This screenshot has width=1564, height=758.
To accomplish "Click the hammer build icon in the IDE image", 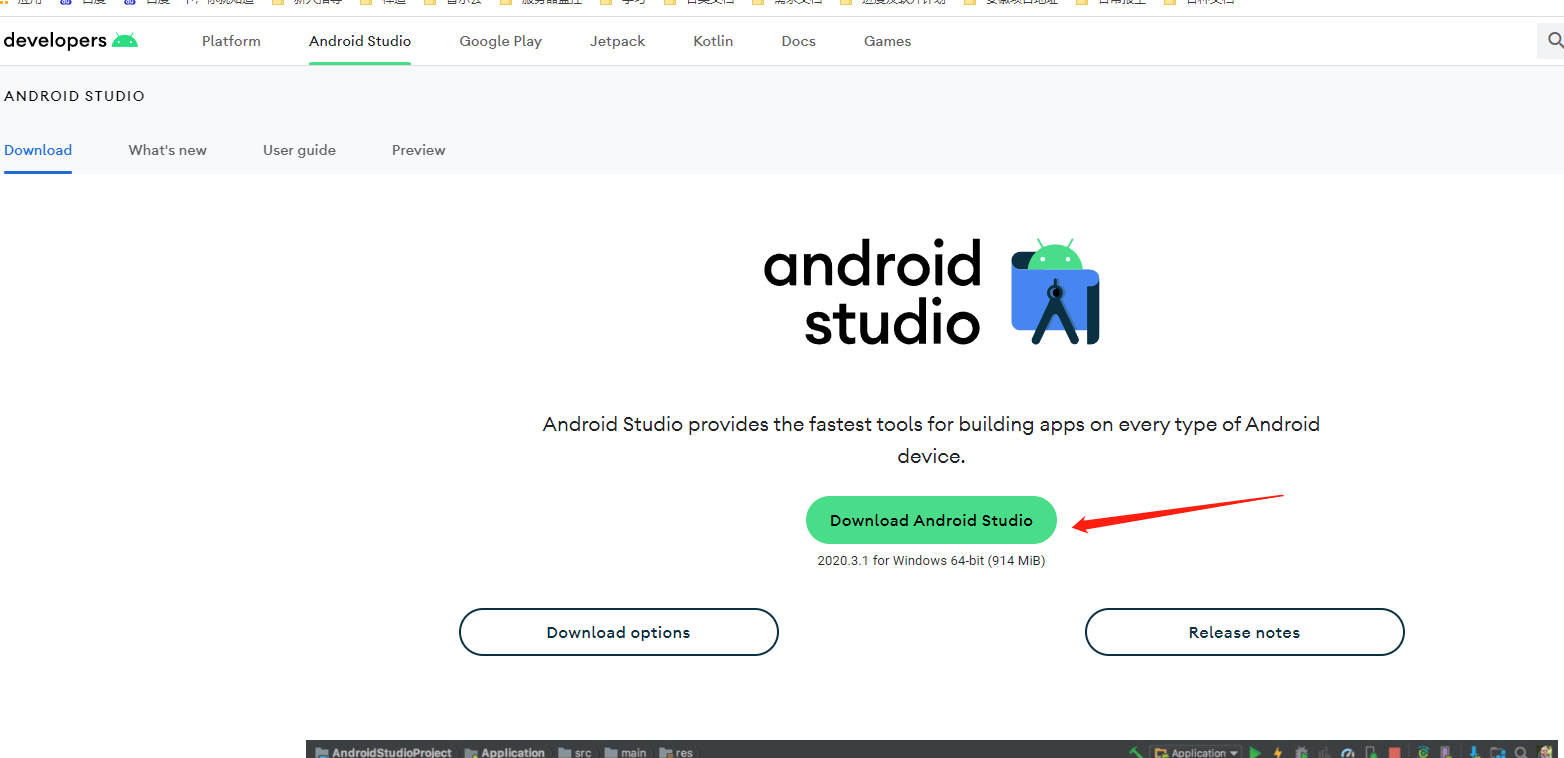I will [1136, 752].
